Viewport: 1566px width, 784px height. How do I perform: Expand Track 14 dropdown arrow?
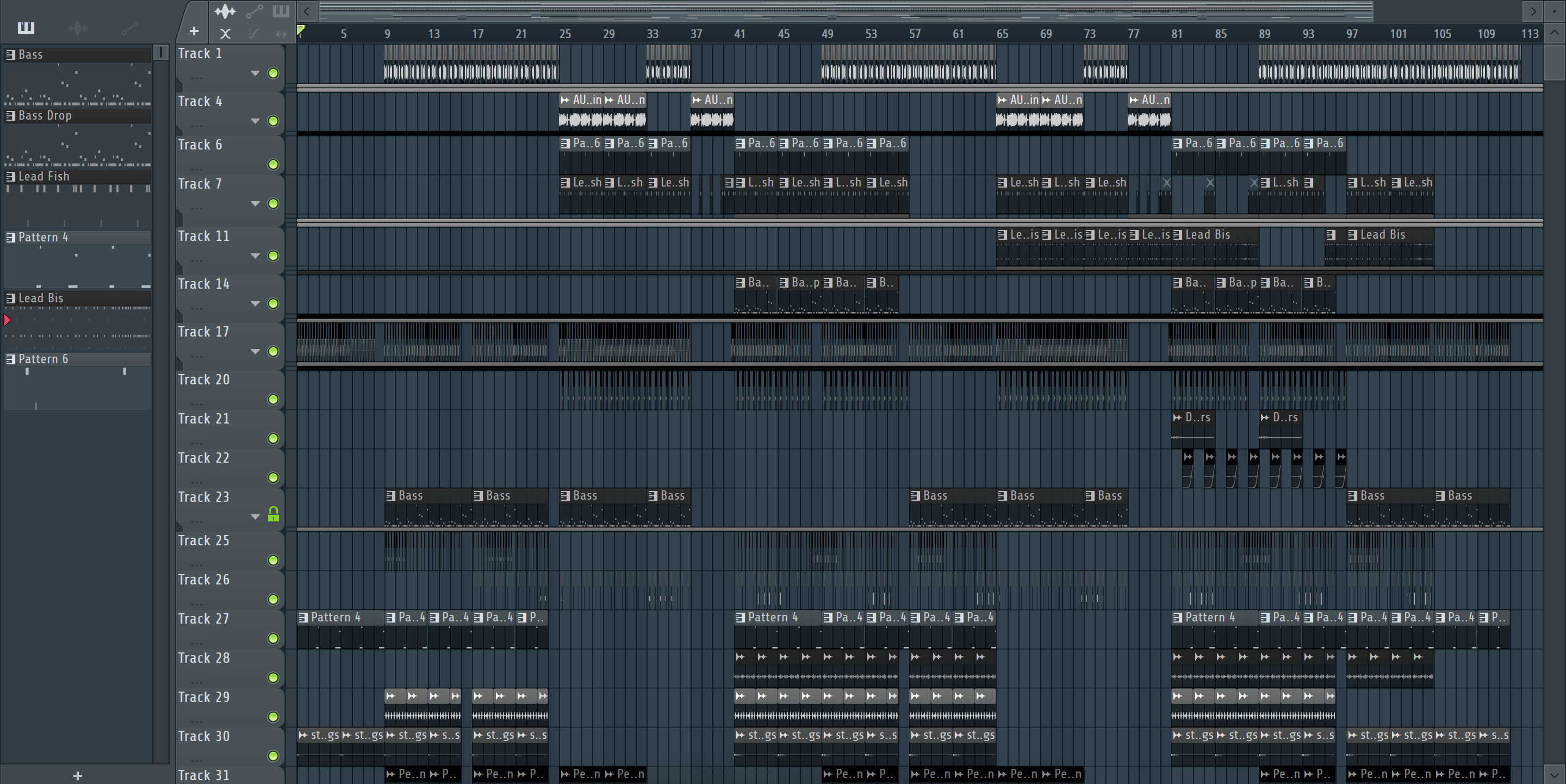(256, 304)
